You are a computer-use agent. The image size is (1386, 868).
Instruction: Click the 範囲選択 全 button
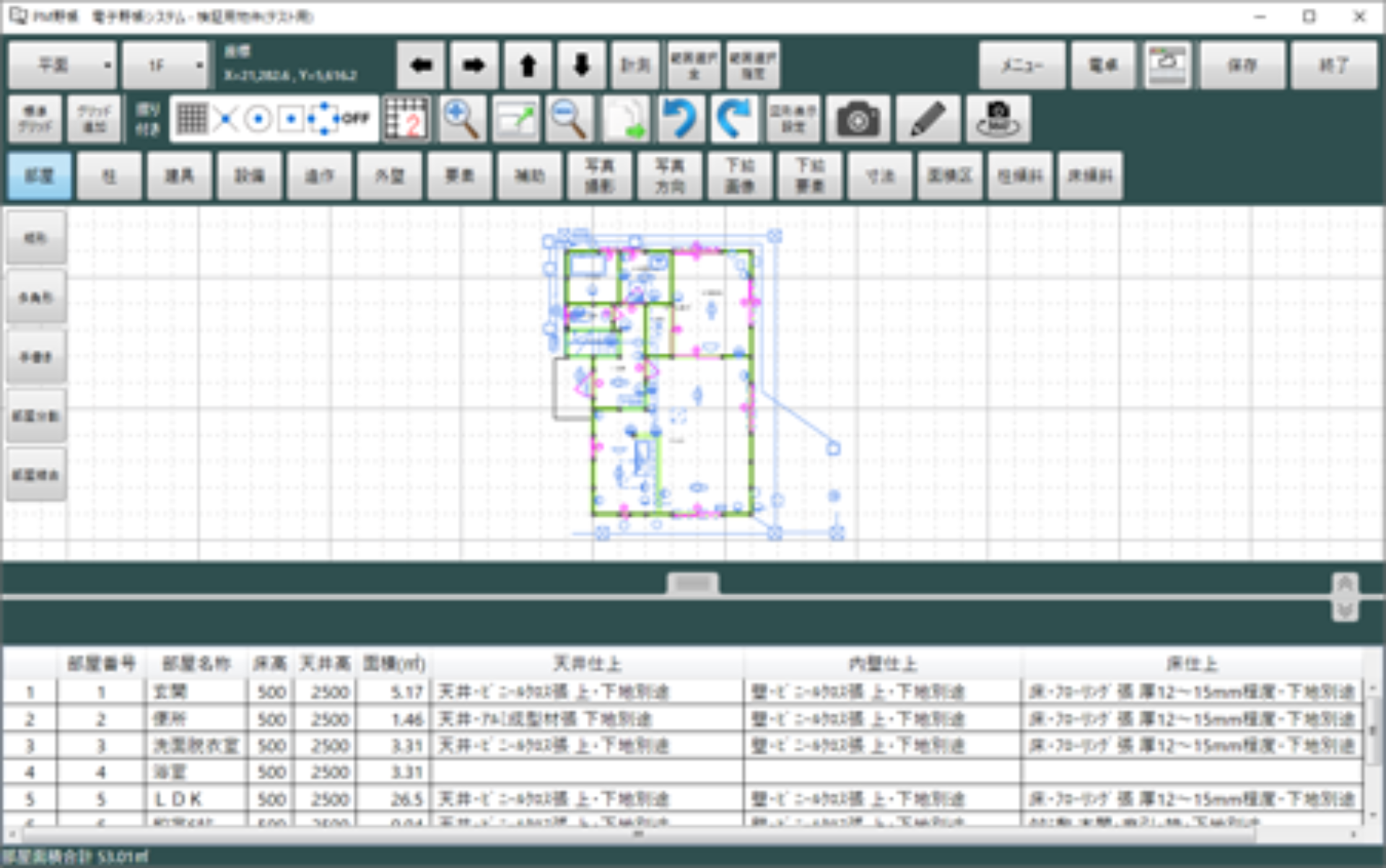pyautogui.click(x=694, y=66)
